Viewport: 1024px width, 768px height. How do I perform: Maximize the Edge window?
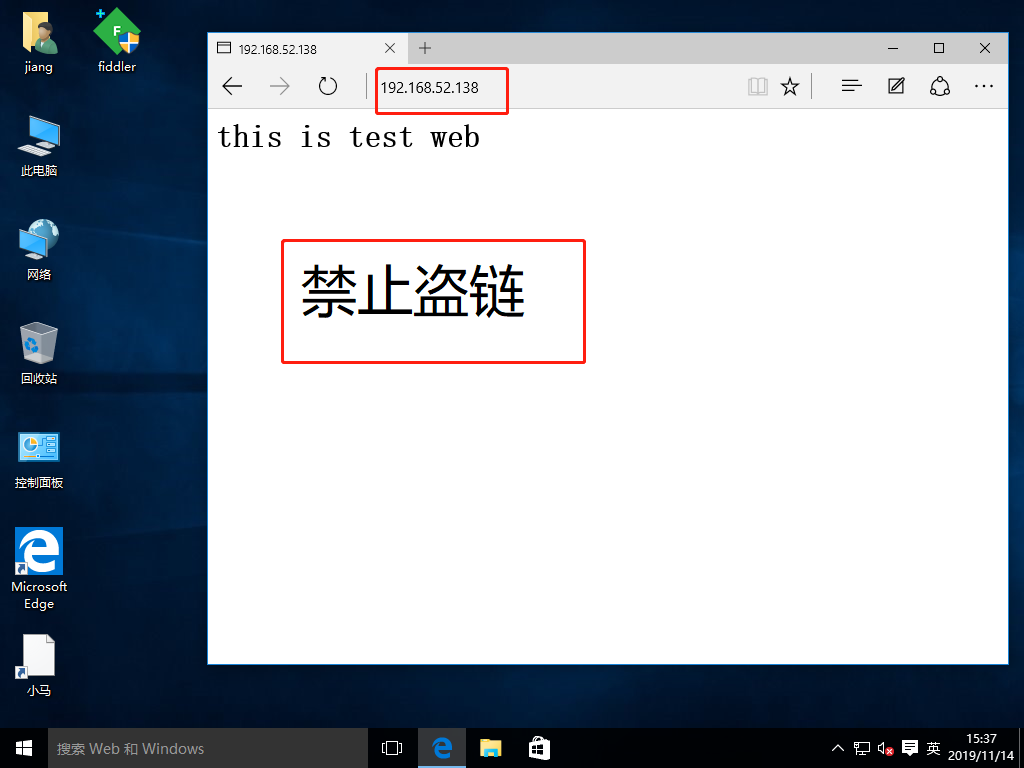click(939, 48)
